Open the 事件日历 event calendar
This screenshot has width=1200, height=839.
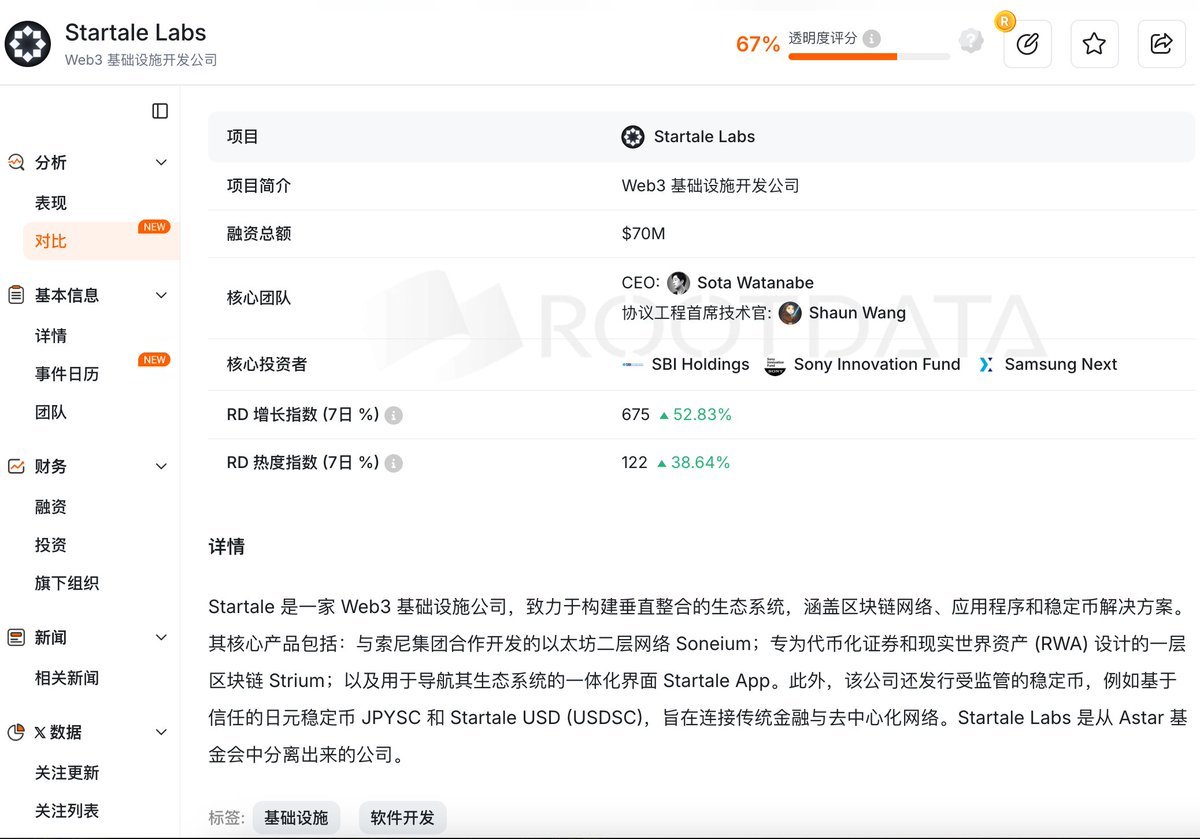coord(67,374)
